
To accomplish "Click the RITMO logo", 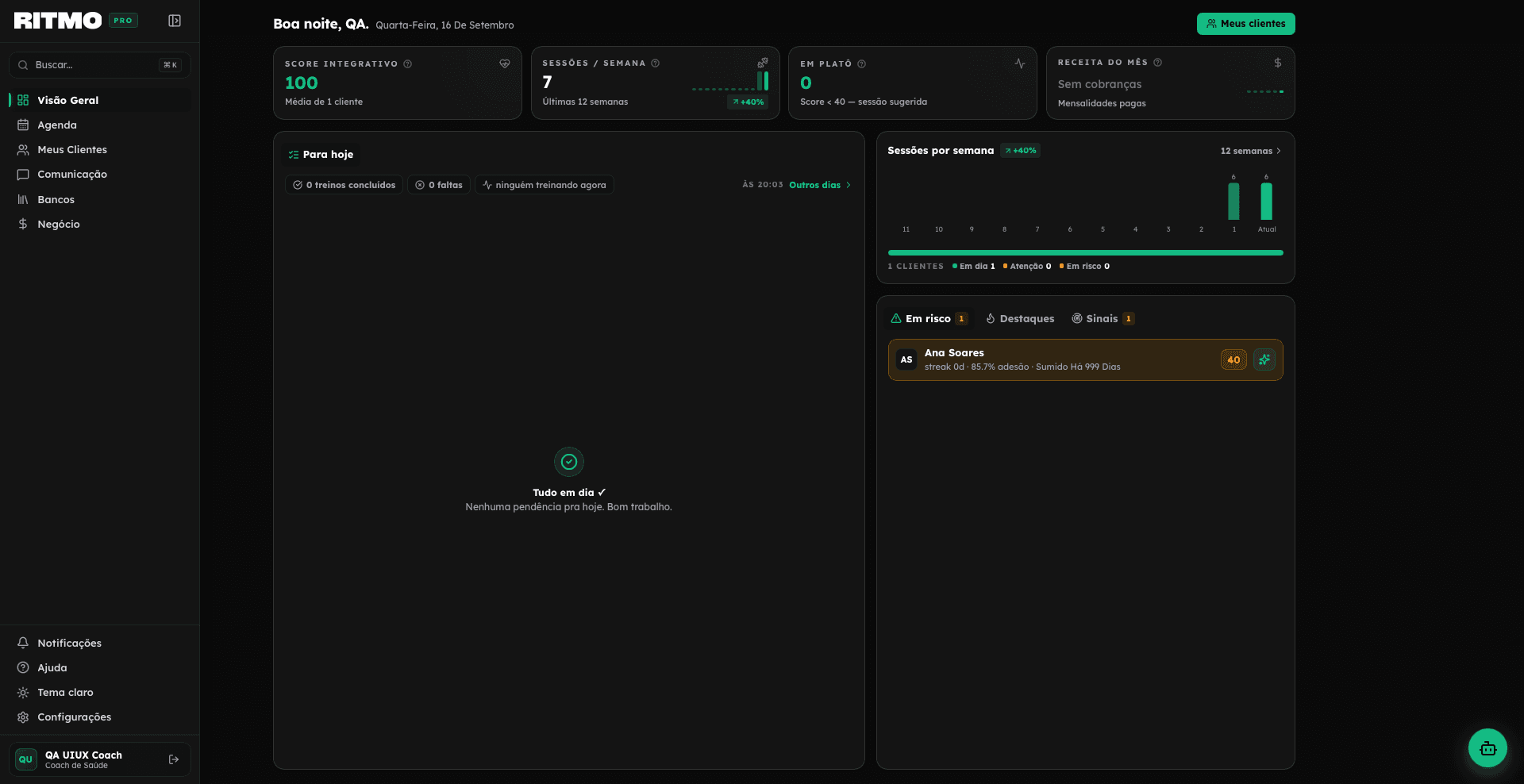I will (x=58, y=21).
